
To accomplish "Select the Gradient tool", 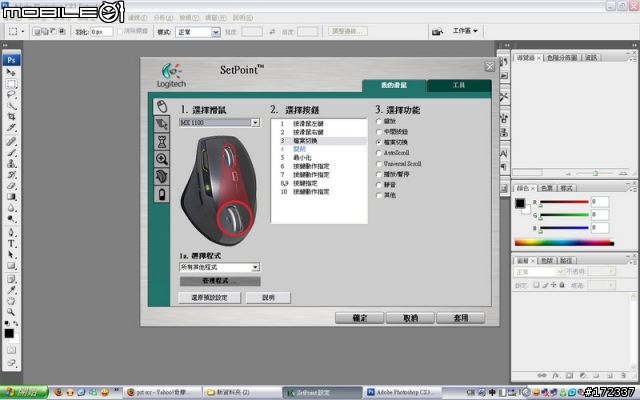I will [11, 197].
